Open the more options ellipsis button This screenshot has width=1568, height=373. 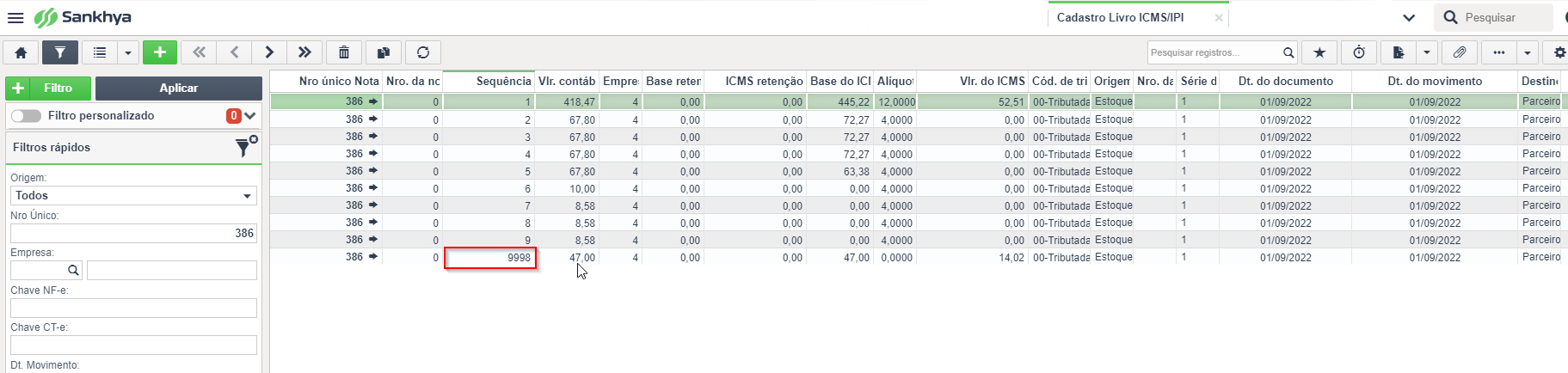[1499, 52]
